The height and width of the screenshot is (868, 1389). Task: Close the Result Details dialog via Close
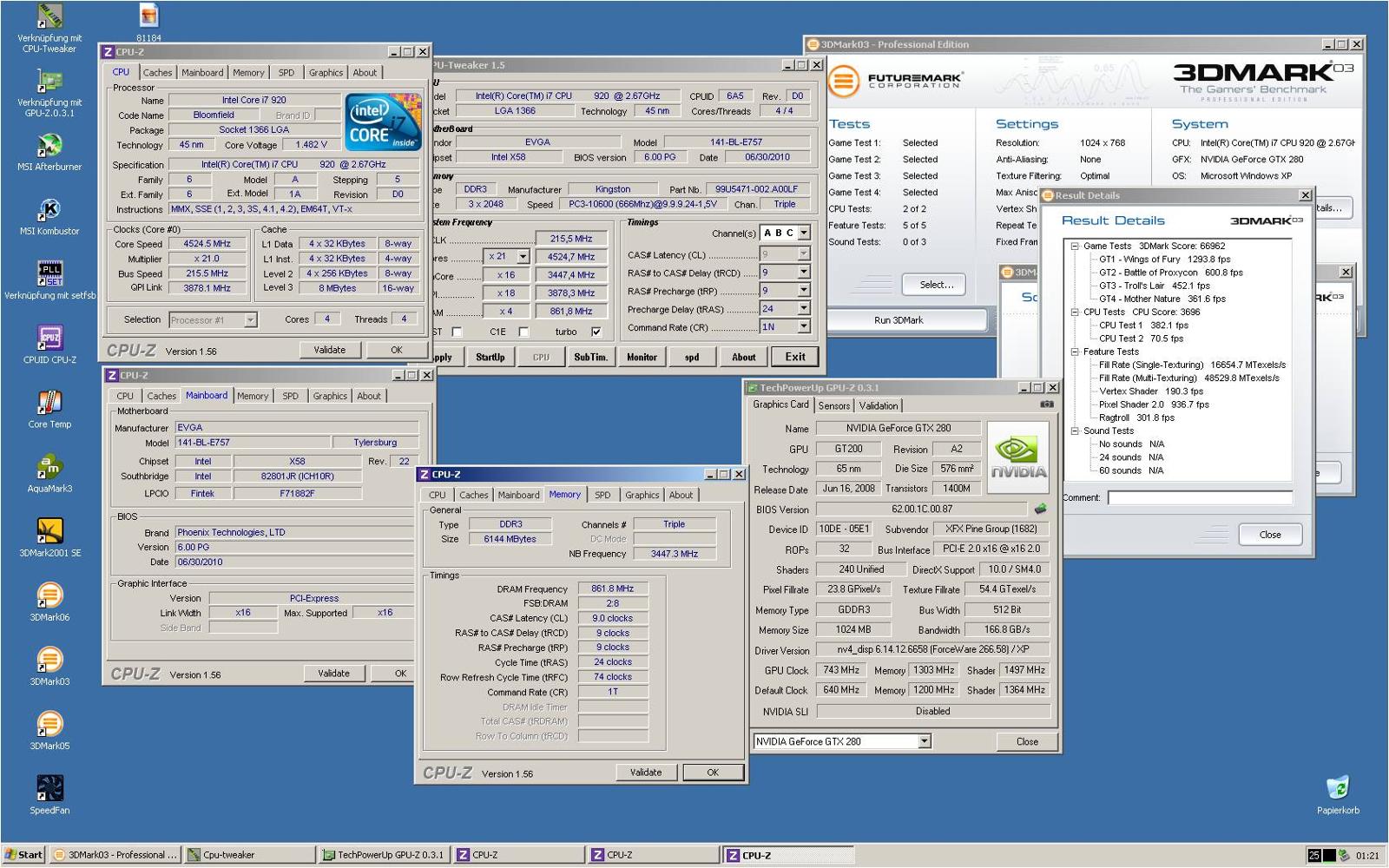tap(1270, 535)
